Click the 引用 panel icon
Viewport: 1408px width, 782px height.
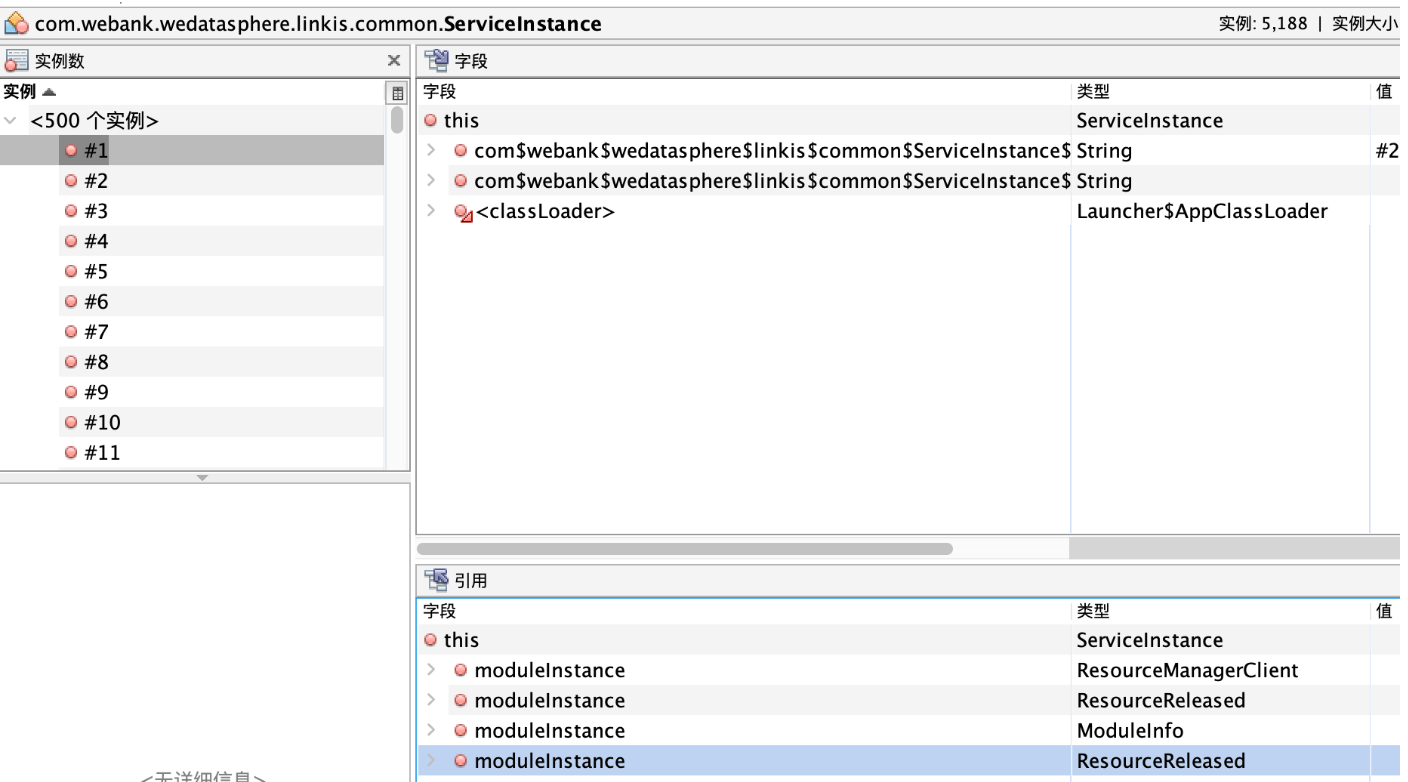tap(436, 580)
